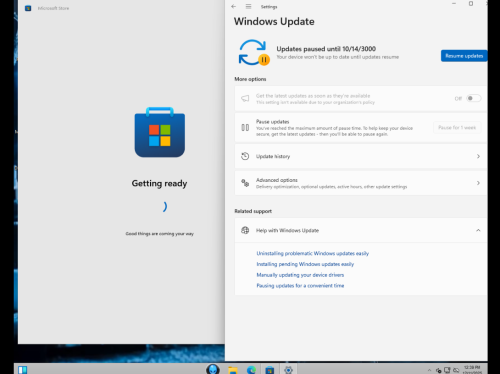Expand Advanced options chevron
The height and width of the screenshot is (374, 500).
pyautogui.click(x=478, y=183)
